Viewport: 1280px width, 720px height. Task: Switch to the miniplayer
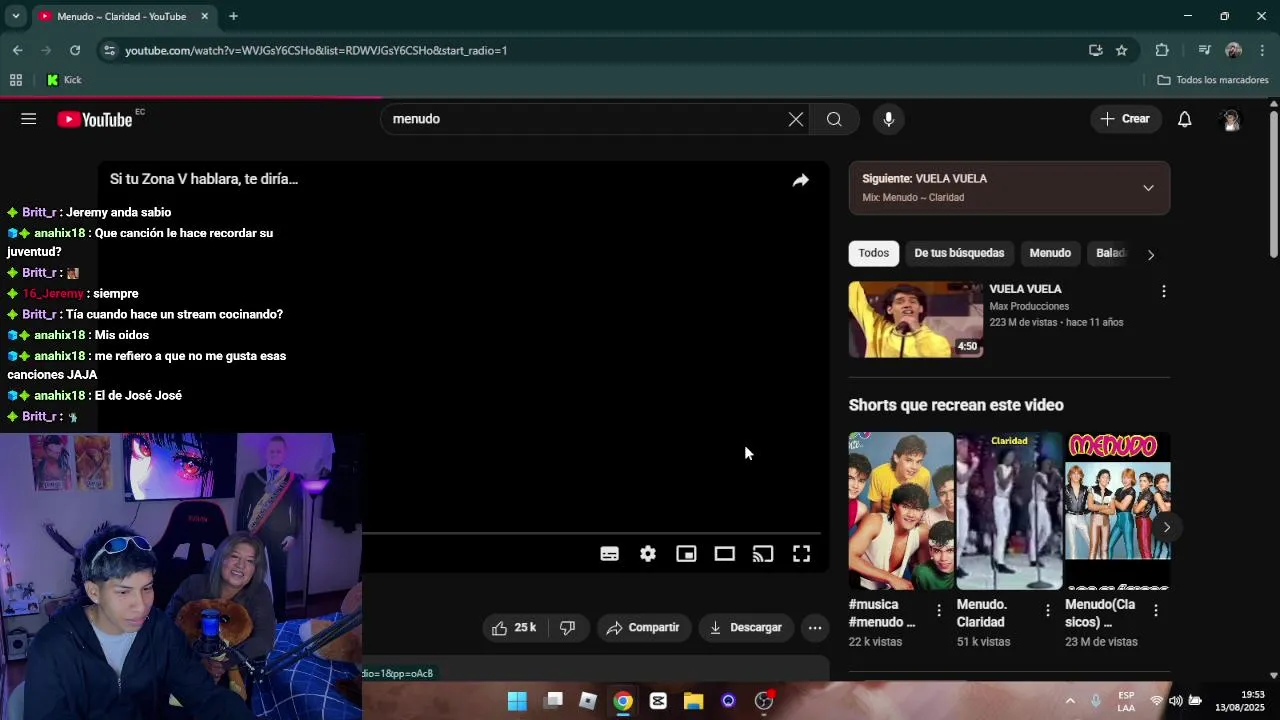(x=686, y=554)
